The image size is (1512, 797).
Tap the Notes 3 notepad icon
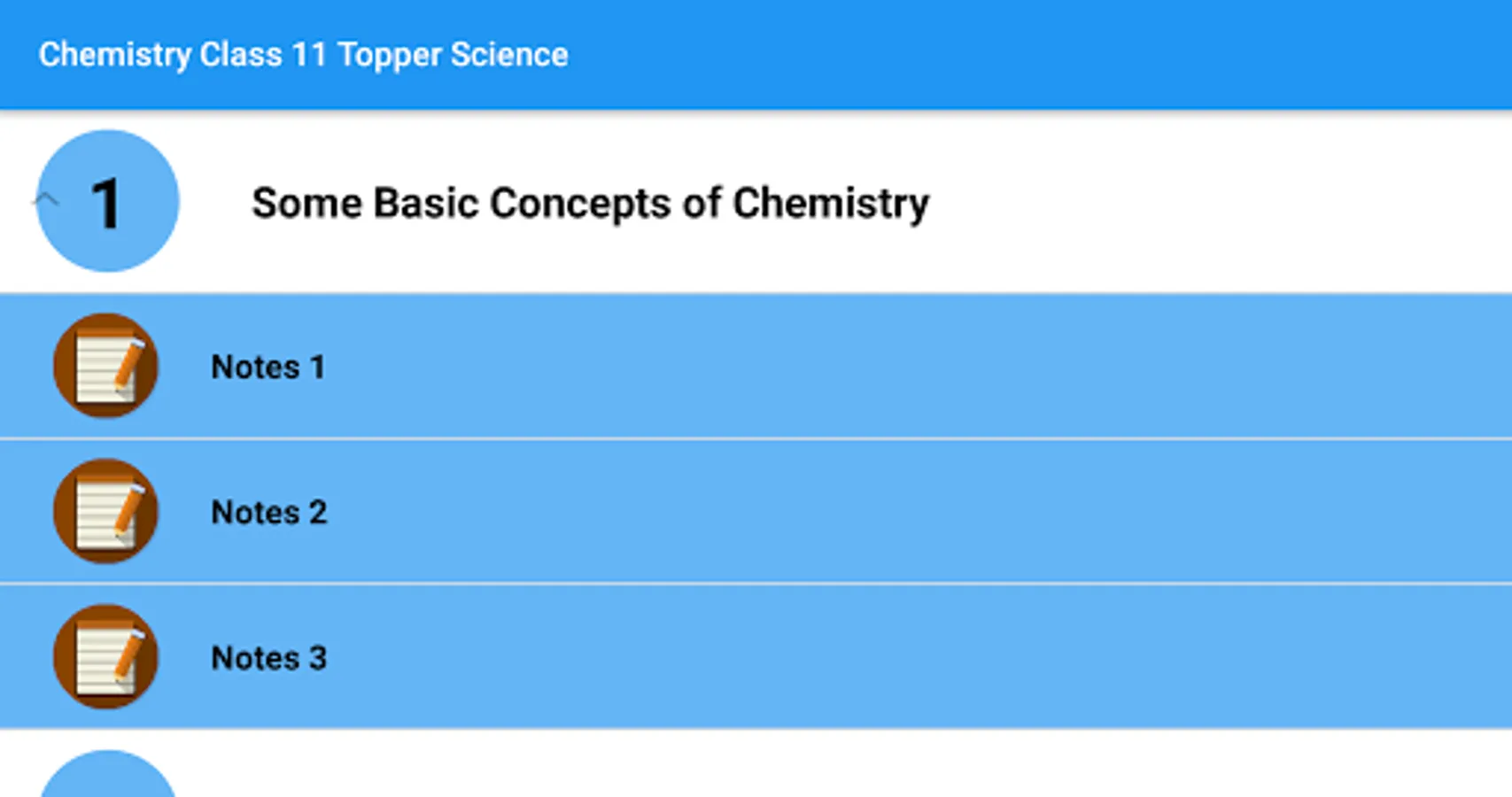click(105, 657)
